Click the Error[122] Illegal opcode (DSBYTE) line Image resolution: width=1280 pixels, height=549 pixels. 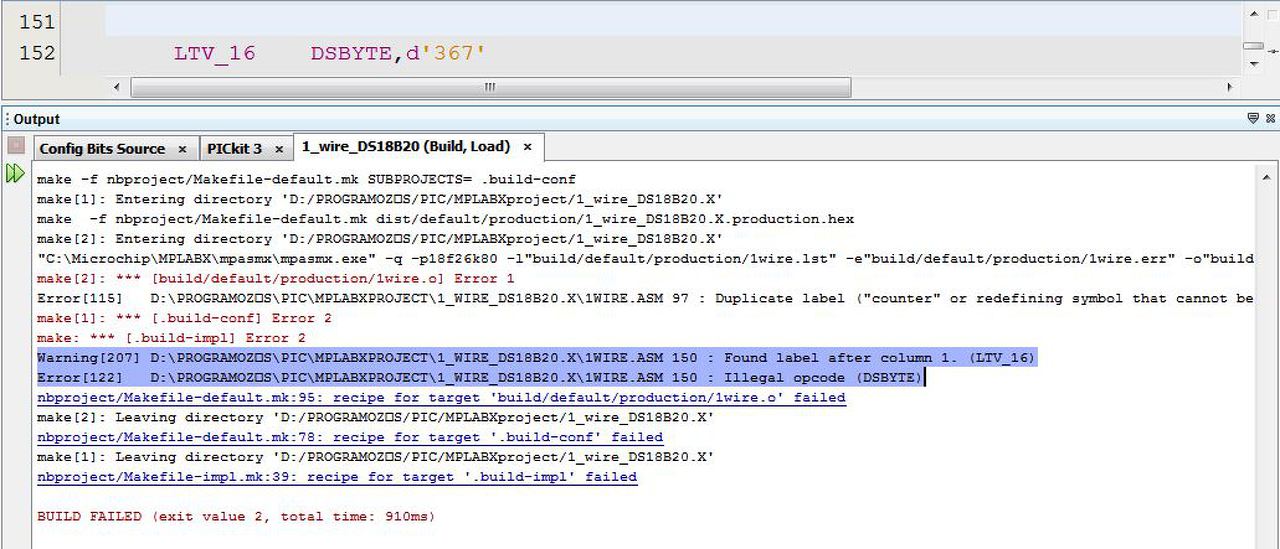pos(481,378)
